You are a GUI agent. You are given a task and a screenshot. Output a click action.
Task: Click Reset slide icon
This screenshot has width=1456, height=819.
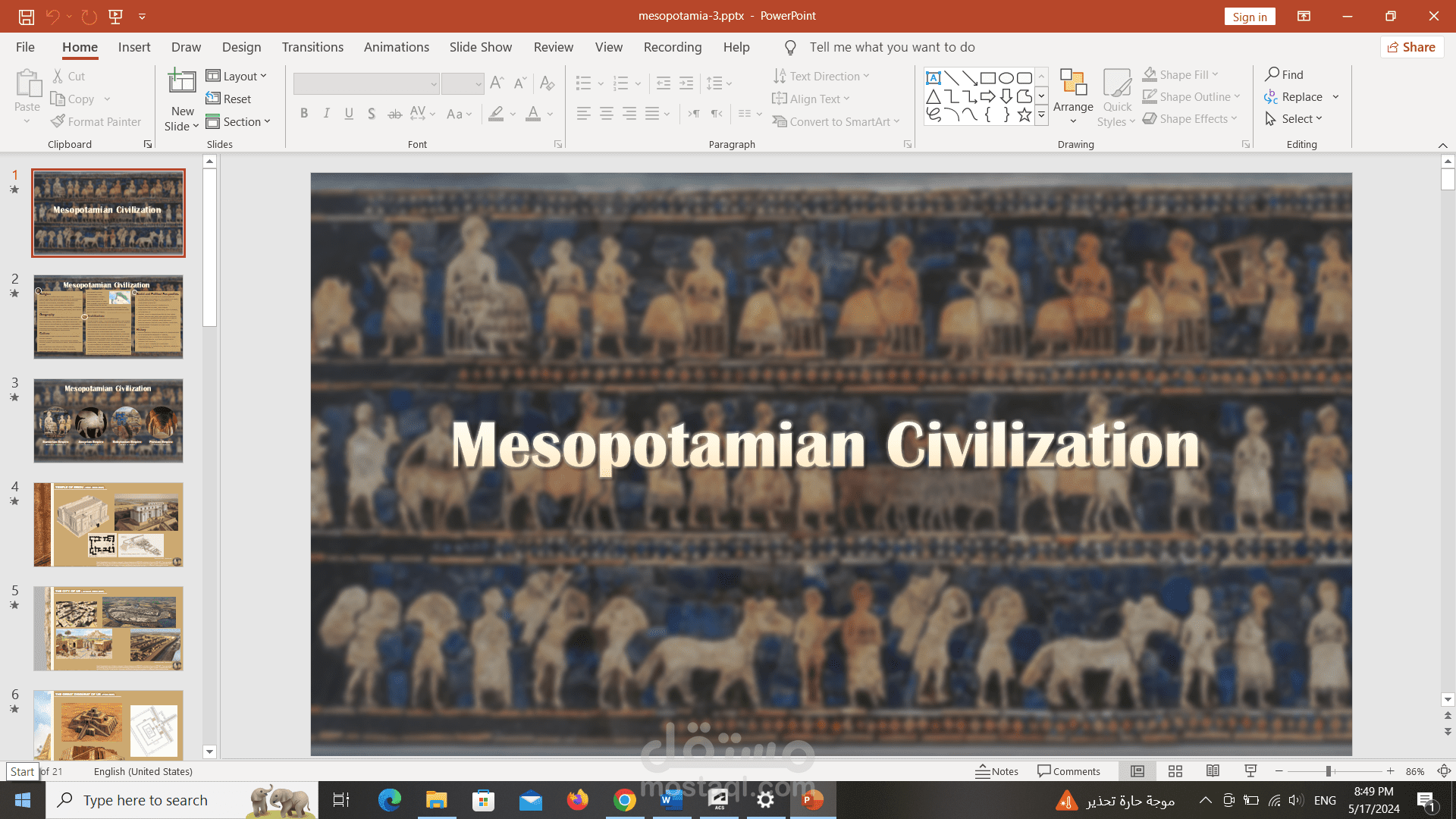[x=228, y=99]
